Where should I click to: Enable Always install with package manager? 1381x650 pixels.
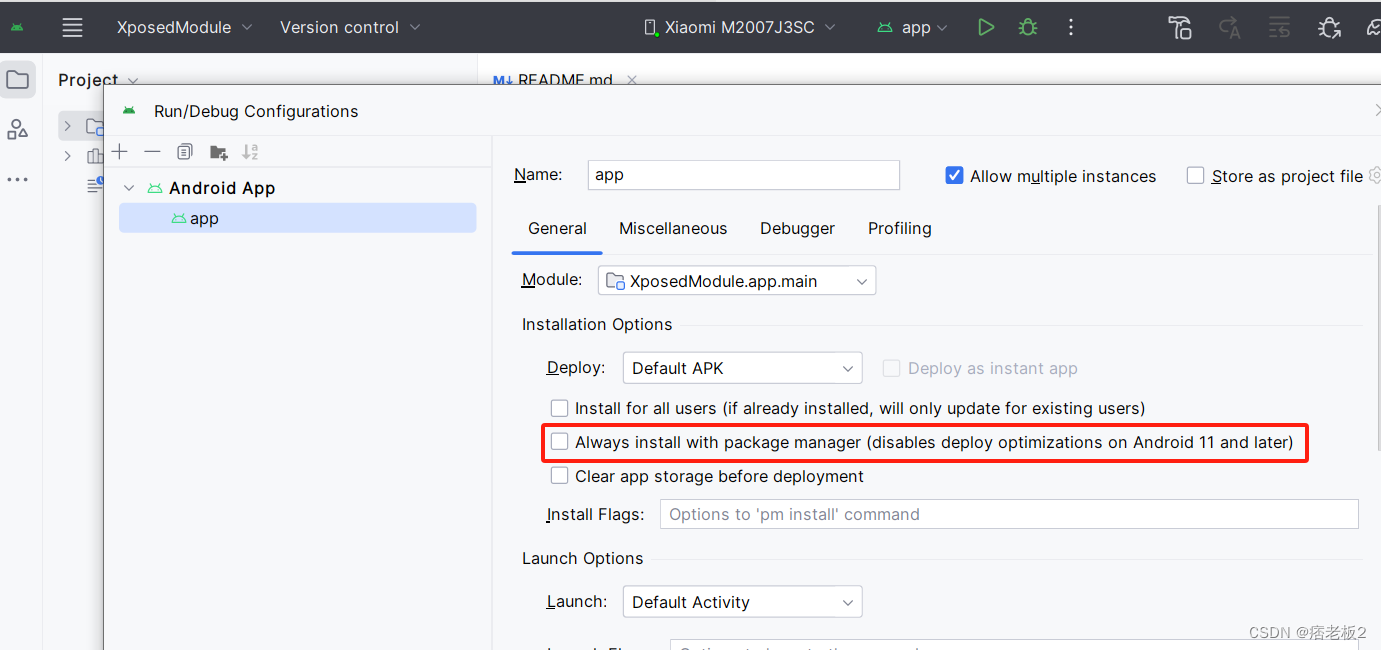[x=559, y=441]
